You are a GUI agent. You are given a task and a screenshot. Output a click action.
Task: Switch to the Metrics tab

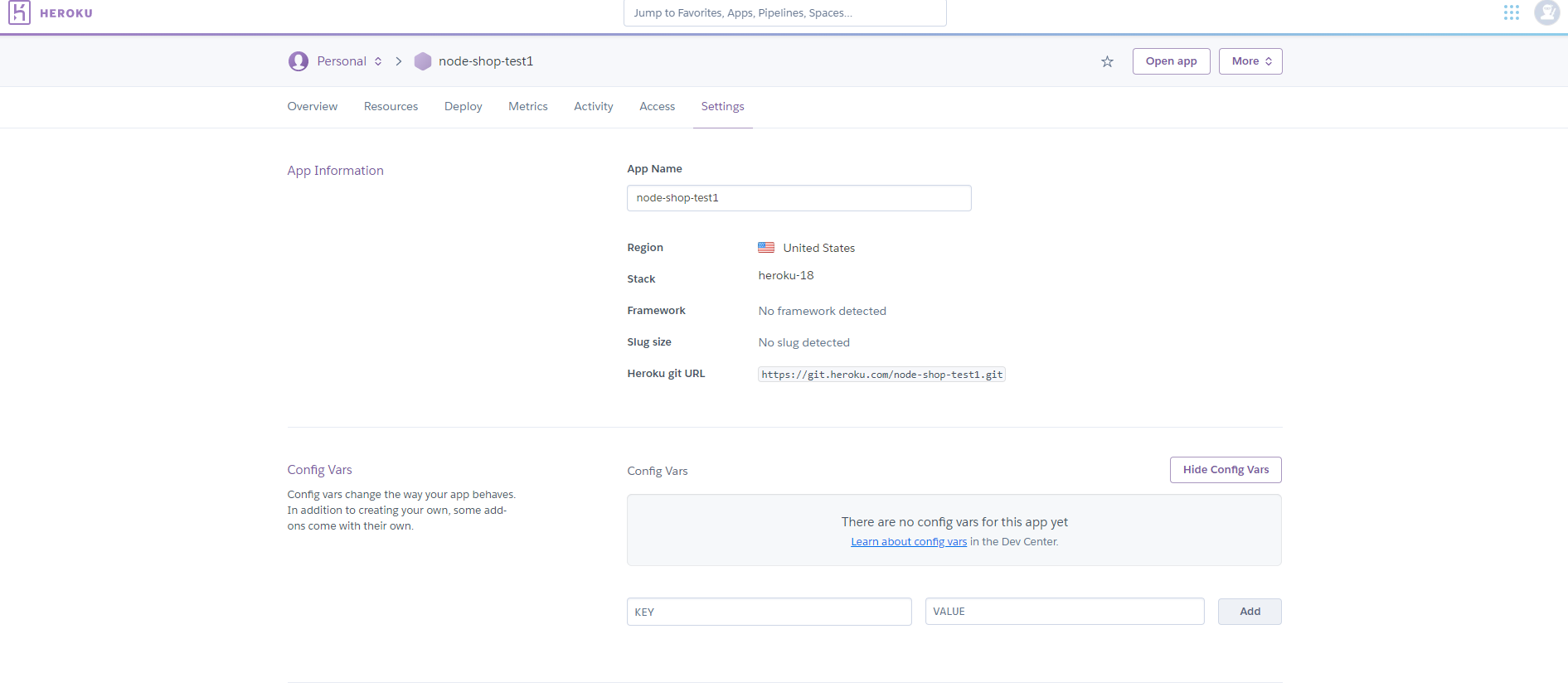click(x=528, y=107)
